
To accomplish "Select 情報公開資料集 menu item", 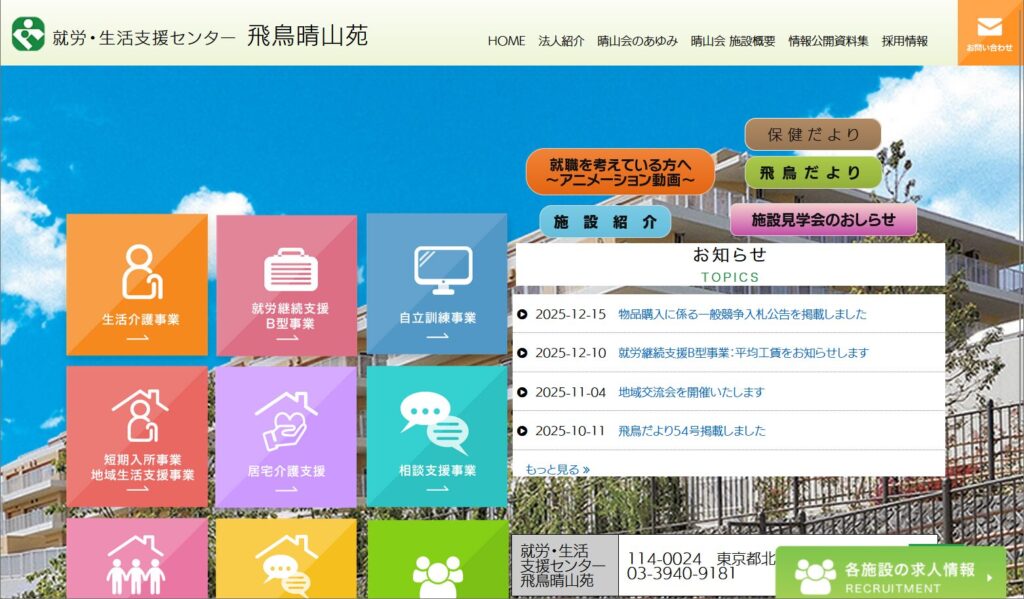I will 828,41.
